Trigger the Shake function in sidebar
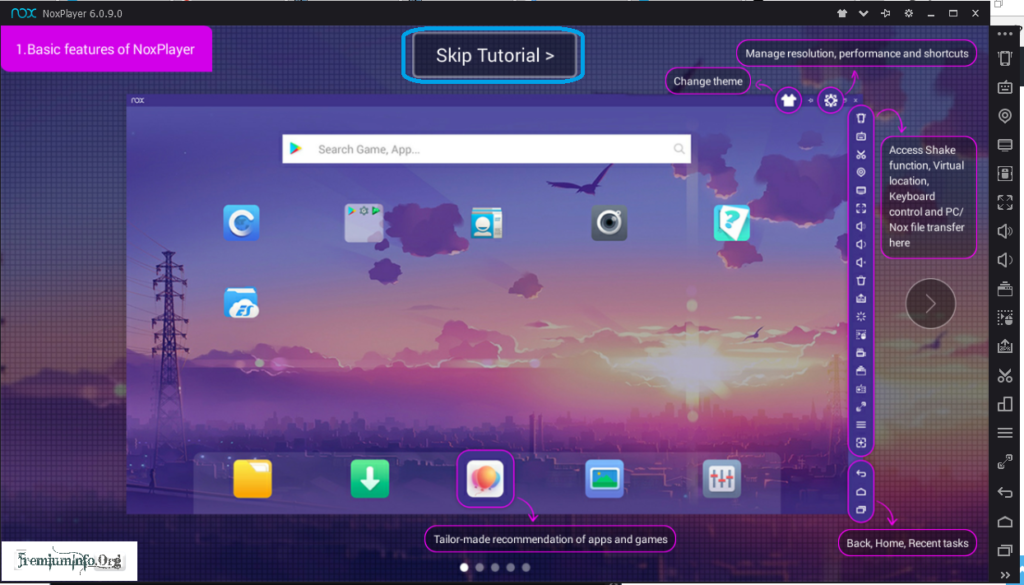The width and height of the screenshot is (1024, 585). pos(1004,59)
